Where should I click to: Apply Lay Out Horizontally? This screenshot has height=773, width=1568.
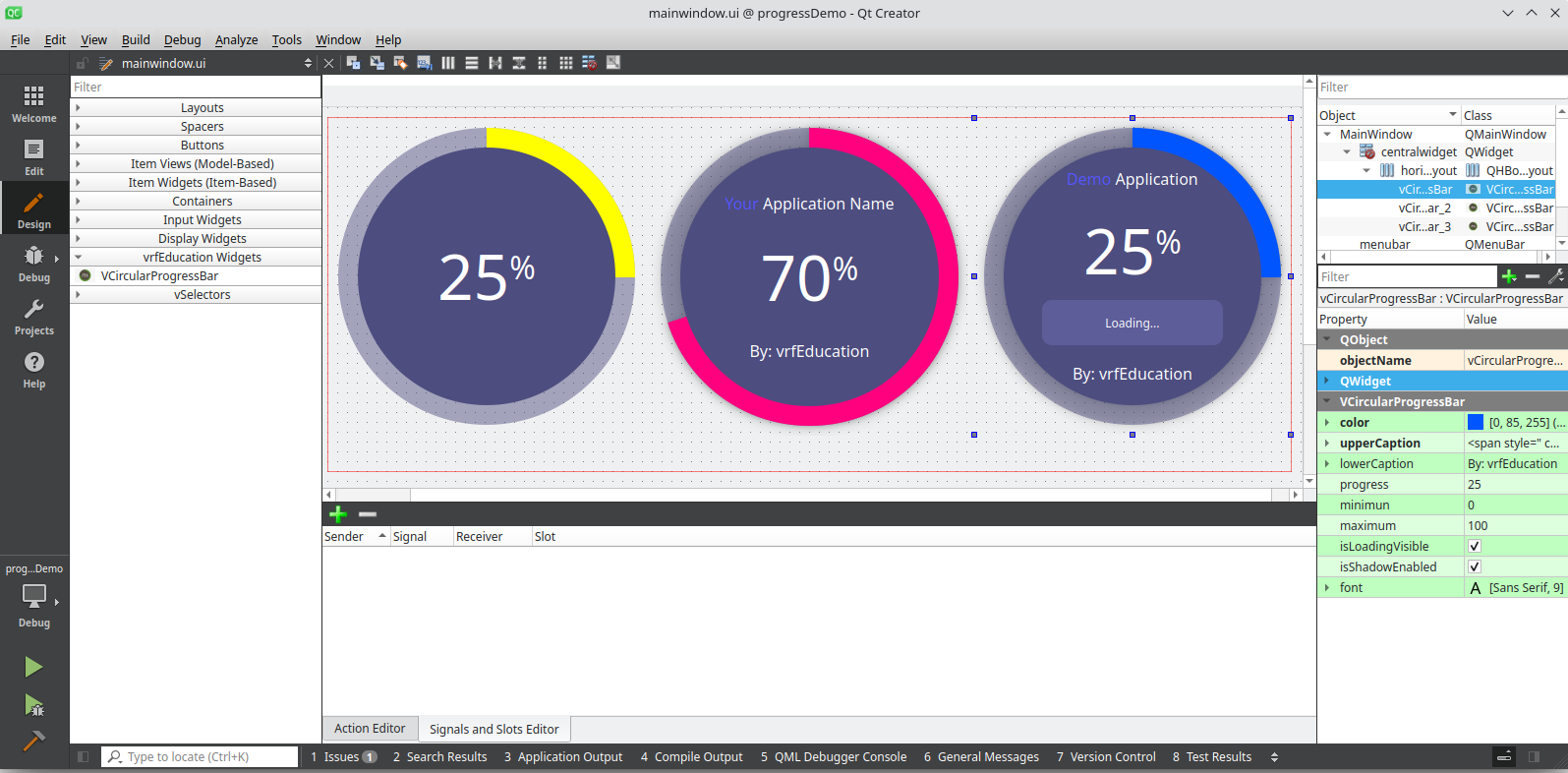[x=448, y=63]
